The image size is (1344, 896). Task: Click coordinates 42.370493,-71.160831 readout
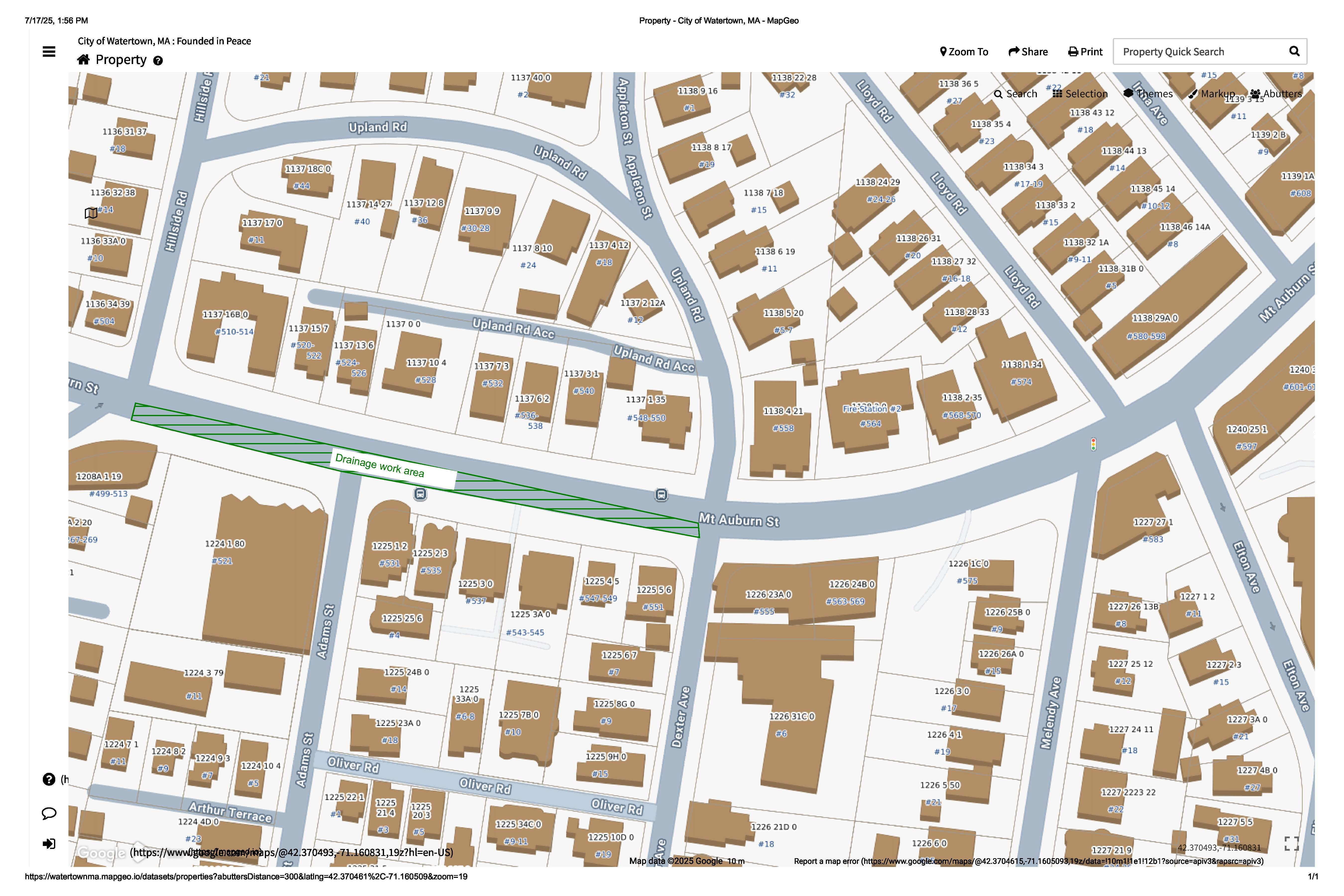click(1219, 847)
